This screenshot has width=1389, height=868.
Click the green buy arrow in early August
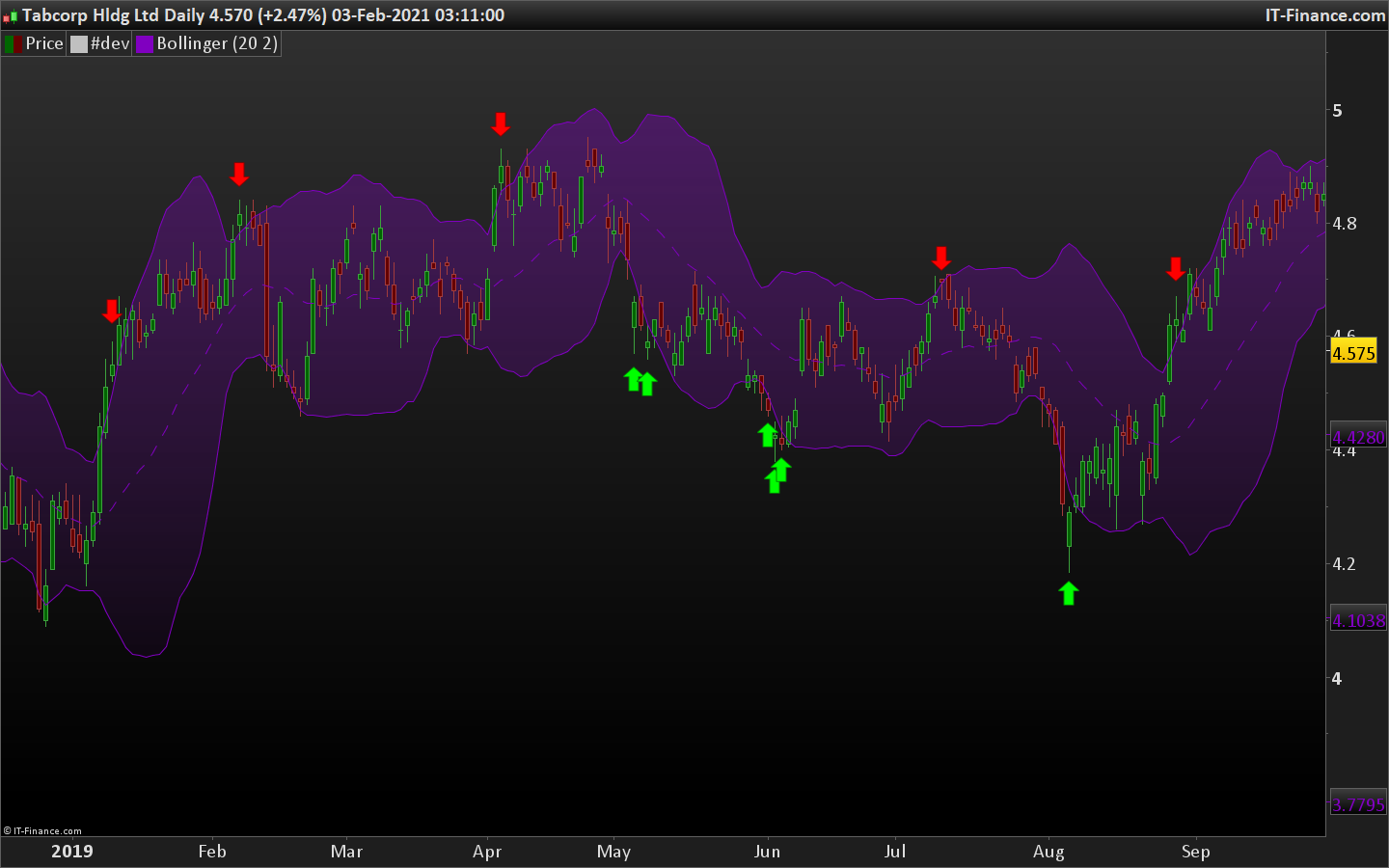click(x=1068, y=593)
